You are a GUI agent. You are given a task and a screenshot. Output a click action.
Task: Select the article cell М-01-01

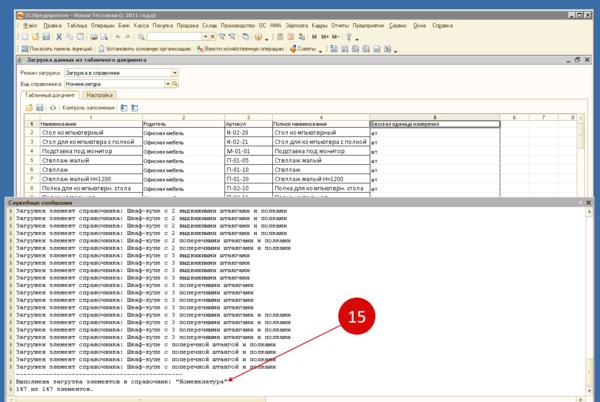click(249, 151)
